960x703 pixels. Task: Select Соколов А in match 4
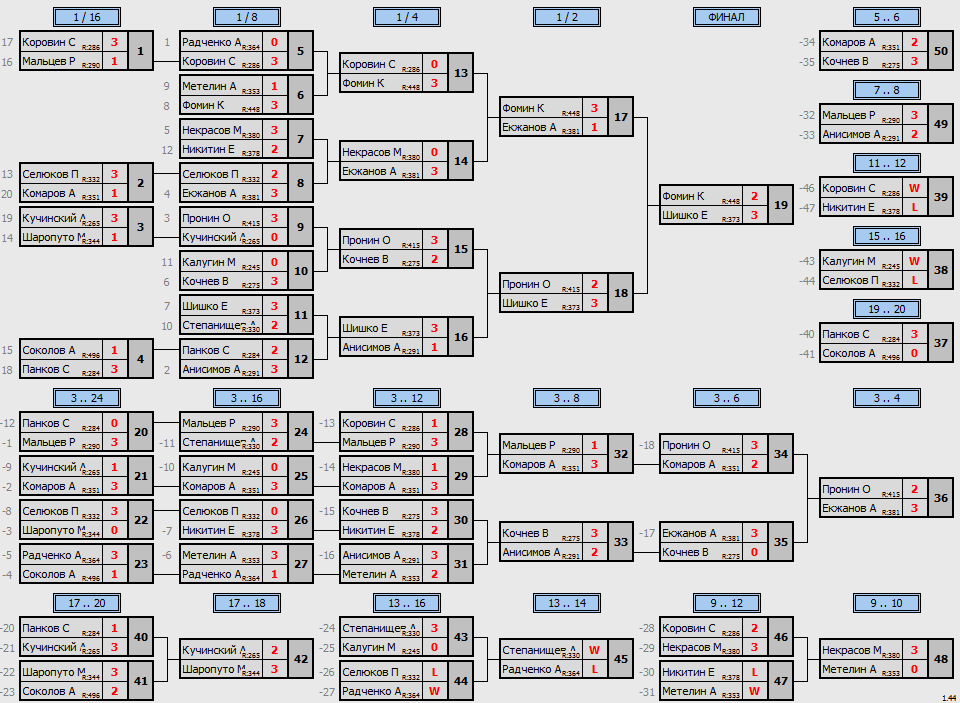click(61, 350)
